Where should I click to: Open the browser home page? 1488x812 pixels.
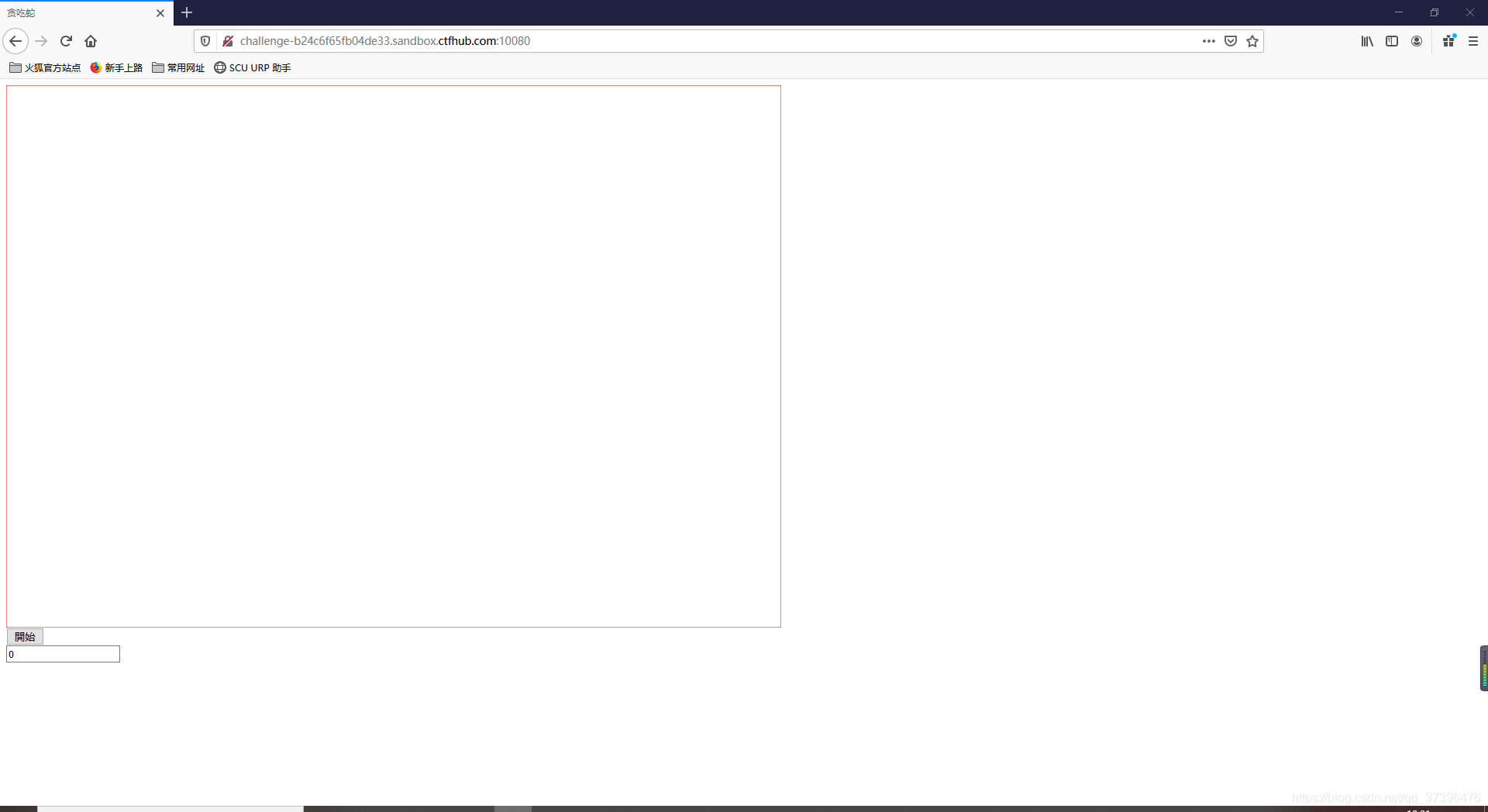pyautogui.click(x=91, y=41)
